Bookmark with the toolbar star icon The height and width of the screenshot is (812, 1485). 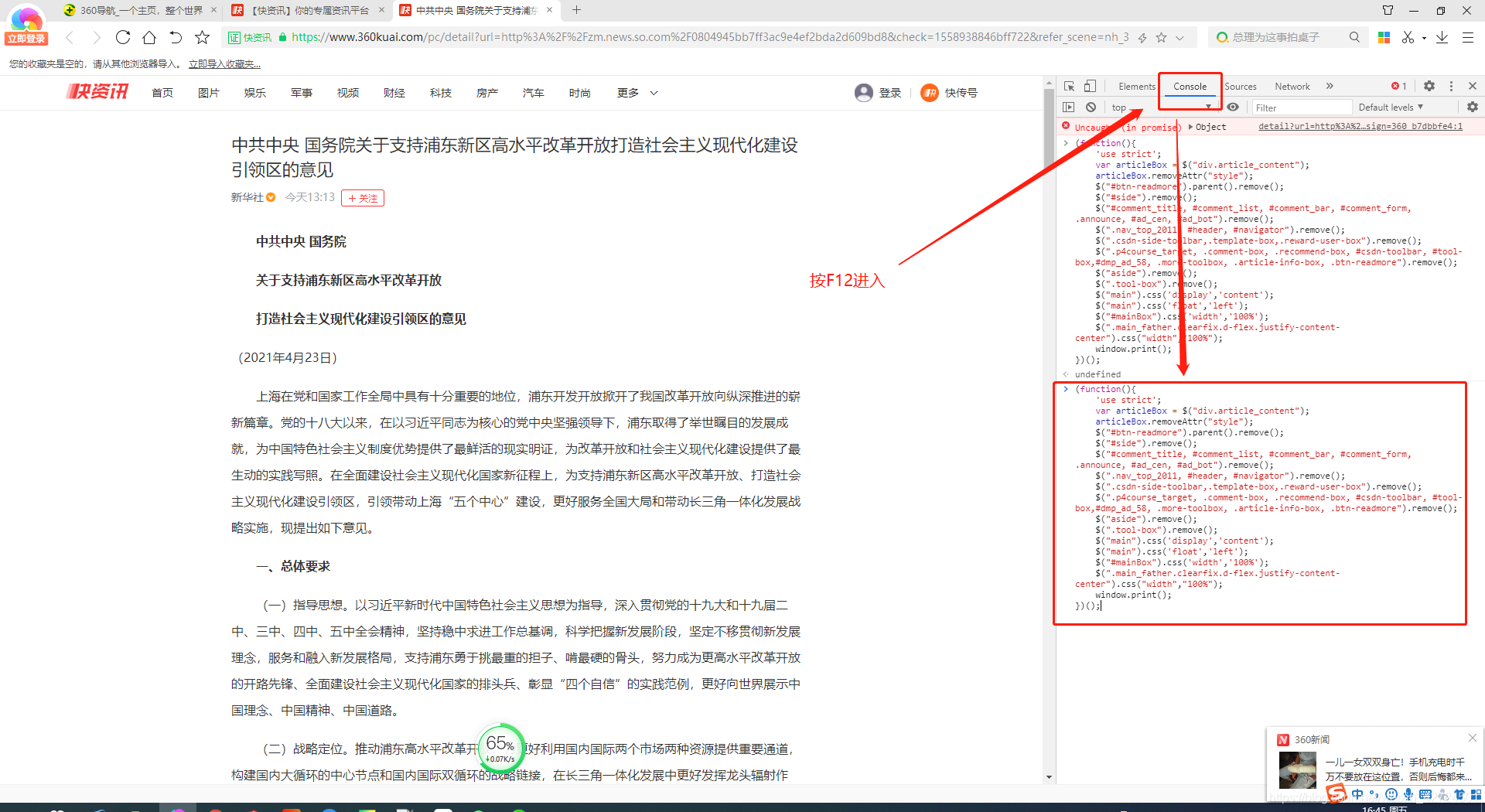(x=202, y=37)
